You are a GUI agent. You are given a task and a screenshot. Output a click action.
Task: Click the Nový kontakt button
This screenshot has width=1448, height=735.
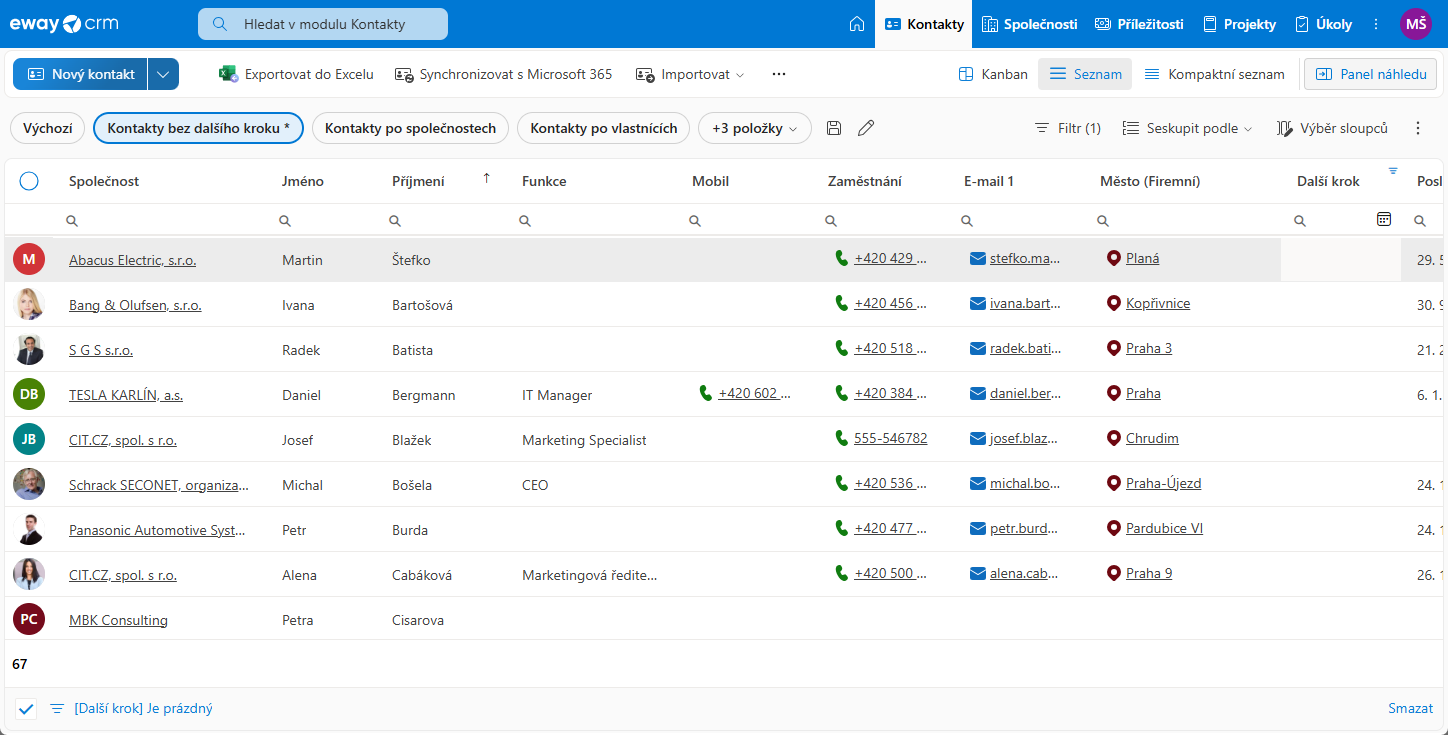80,74
